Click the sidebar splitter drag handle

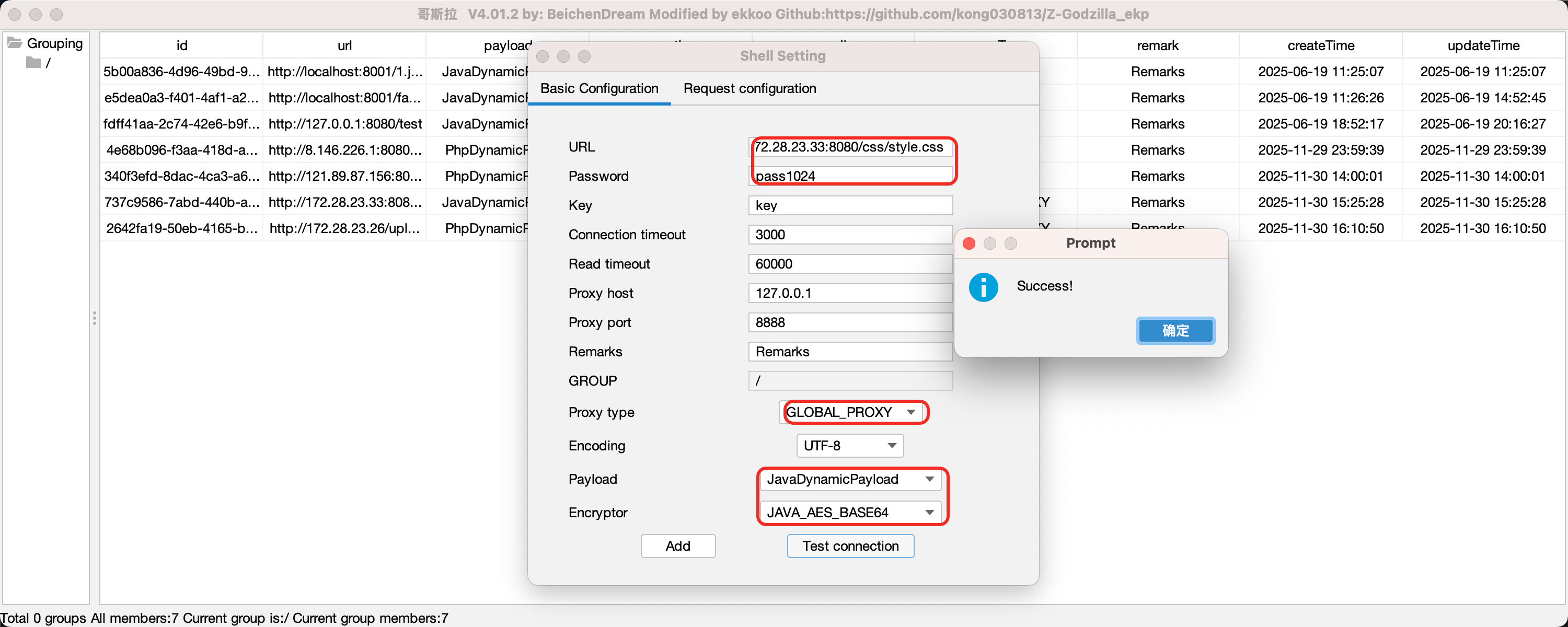(95, 318)
